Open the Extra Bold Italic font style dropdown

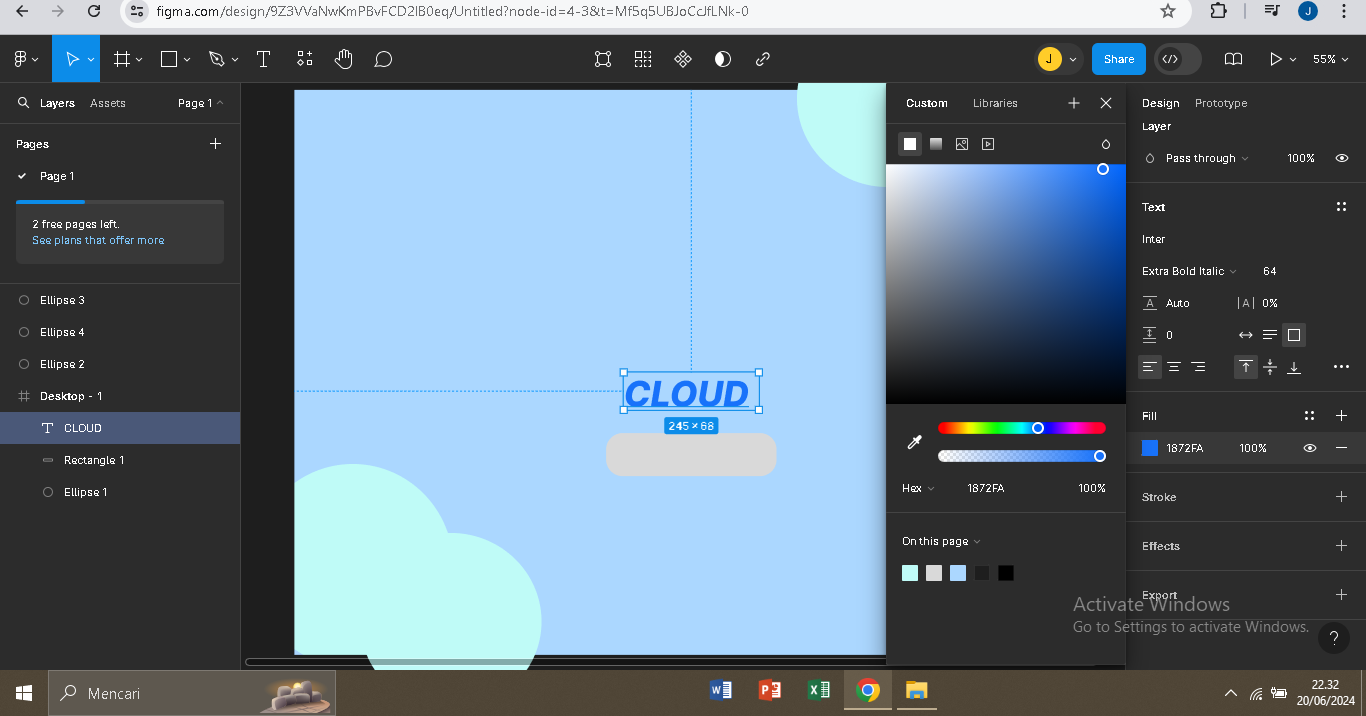[x=1189, y=271]
